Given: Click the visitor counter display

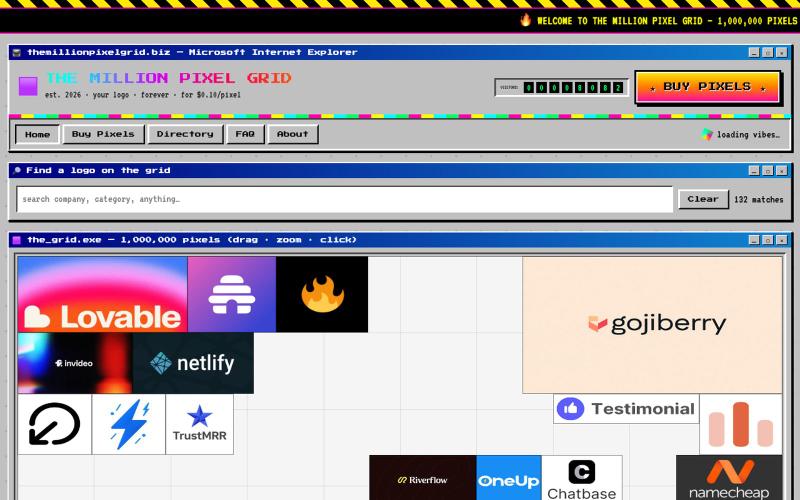Looking at the screenshot, I should click(x=561, y=87).
